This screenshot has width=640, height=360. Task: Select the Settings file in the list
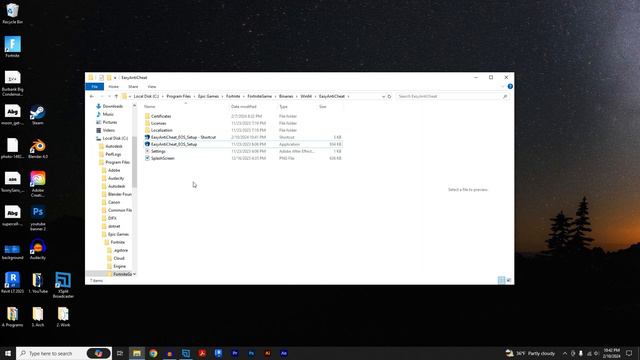(x=158, y=151)
